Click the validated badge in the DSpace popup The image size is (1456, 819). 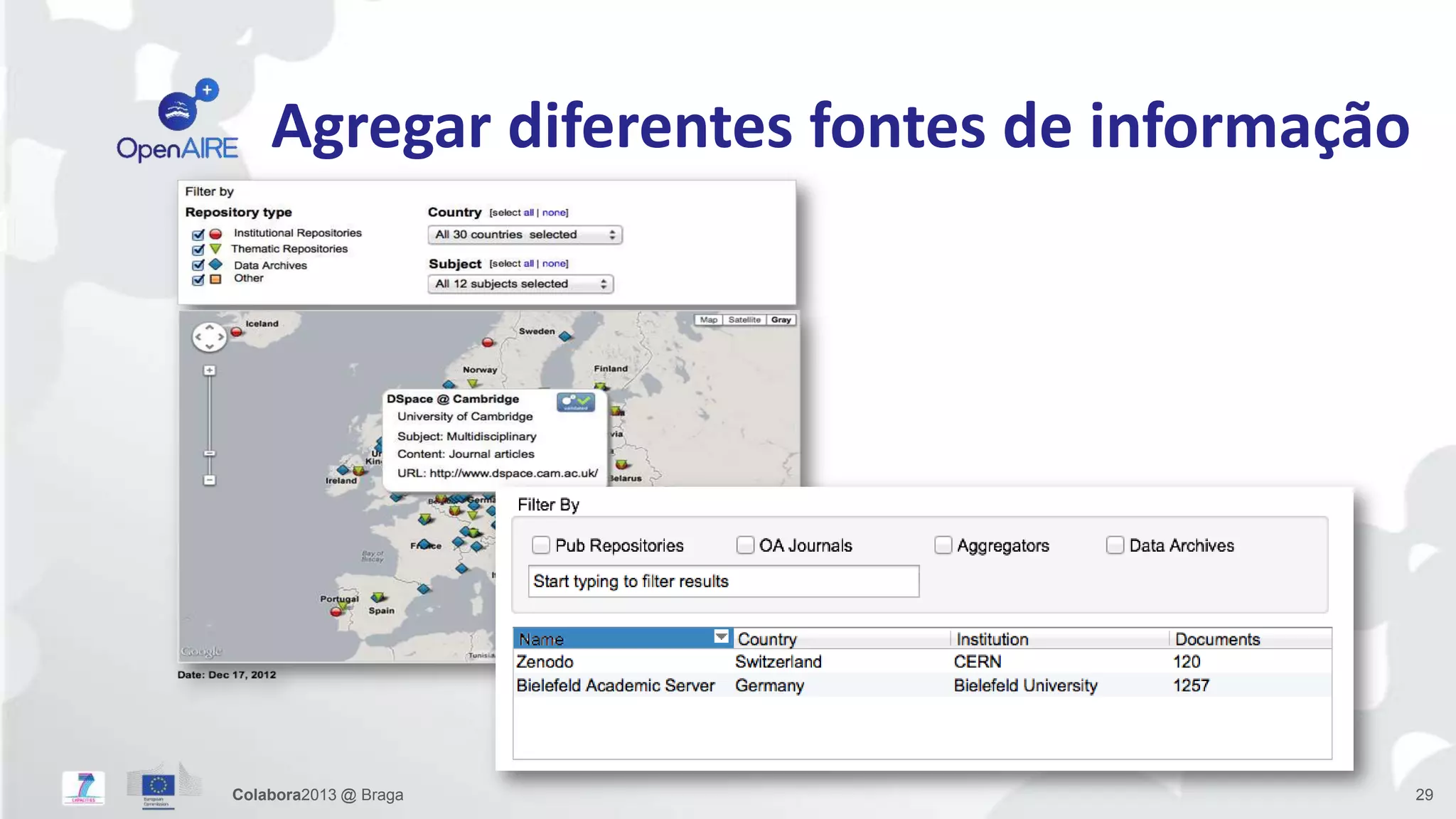click(575, 402)
